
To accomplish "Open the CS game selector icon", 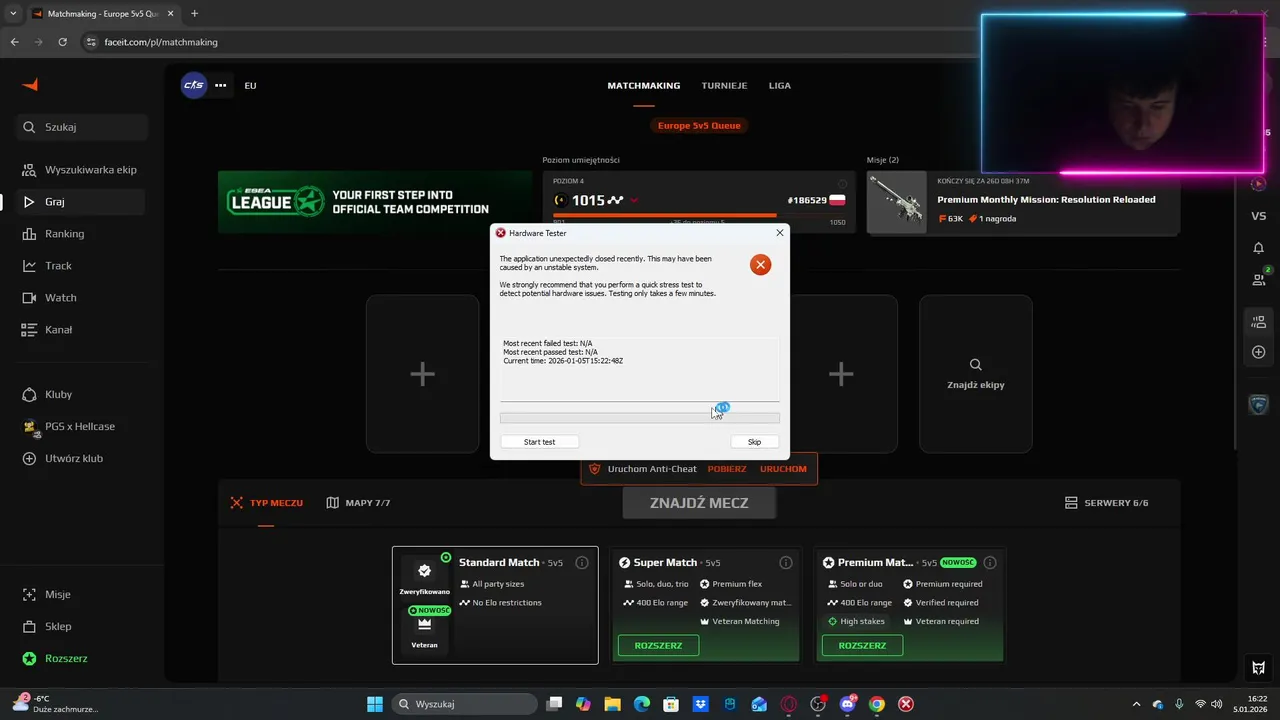I will click(x=194, y=85).
